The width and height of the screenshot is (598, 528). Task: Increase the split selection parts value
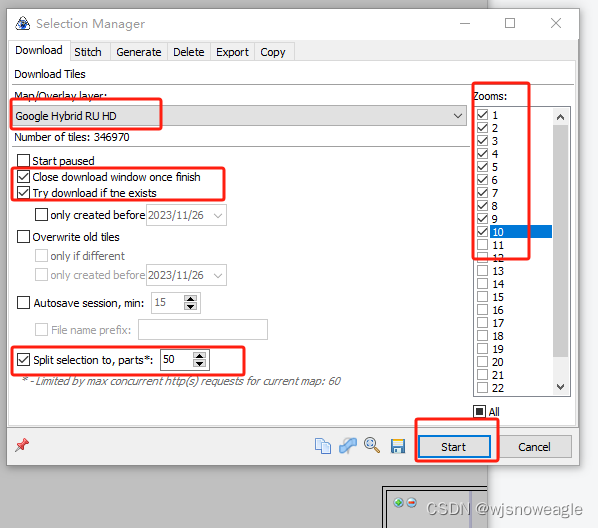(199, 356)
